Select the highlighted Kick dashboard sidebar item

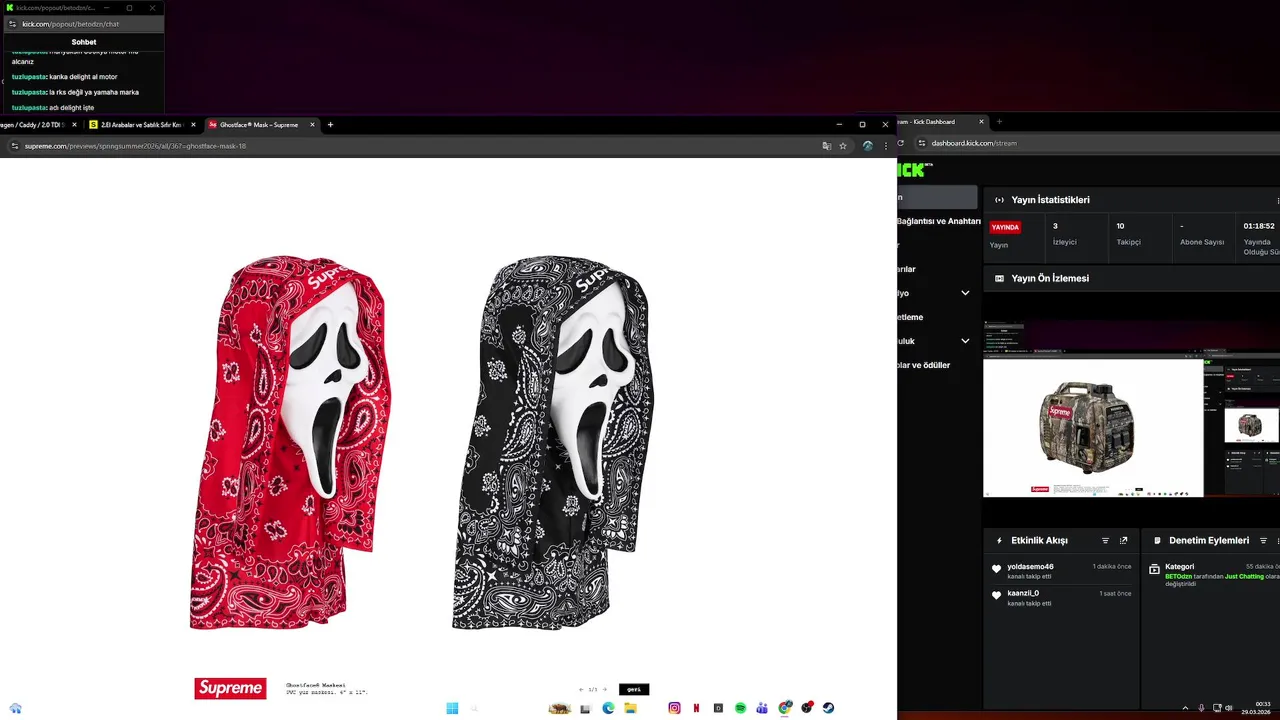[x=937, y=197]
